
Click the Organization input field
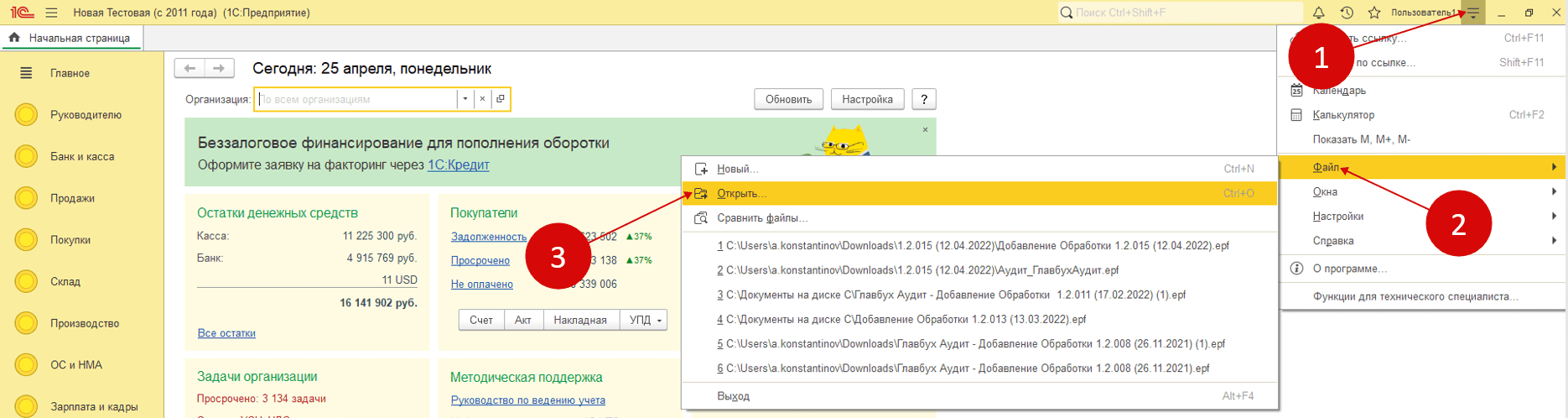coord(356,99)
